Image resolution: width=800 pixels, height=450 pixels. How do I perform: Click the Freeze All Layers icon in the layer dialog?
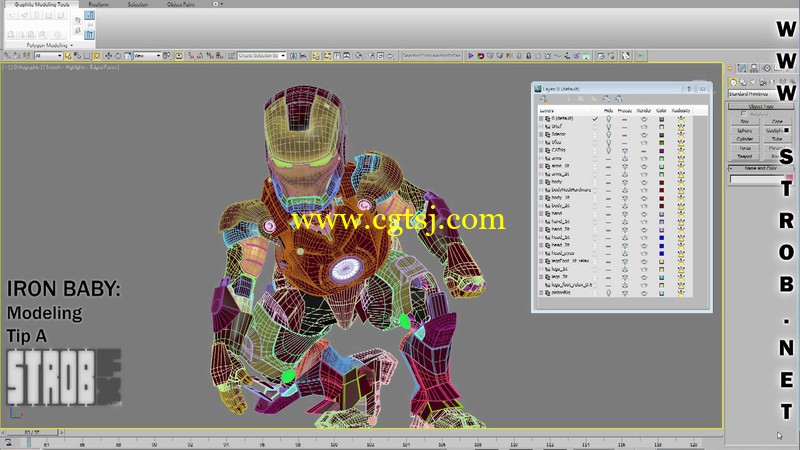[618, 99]
